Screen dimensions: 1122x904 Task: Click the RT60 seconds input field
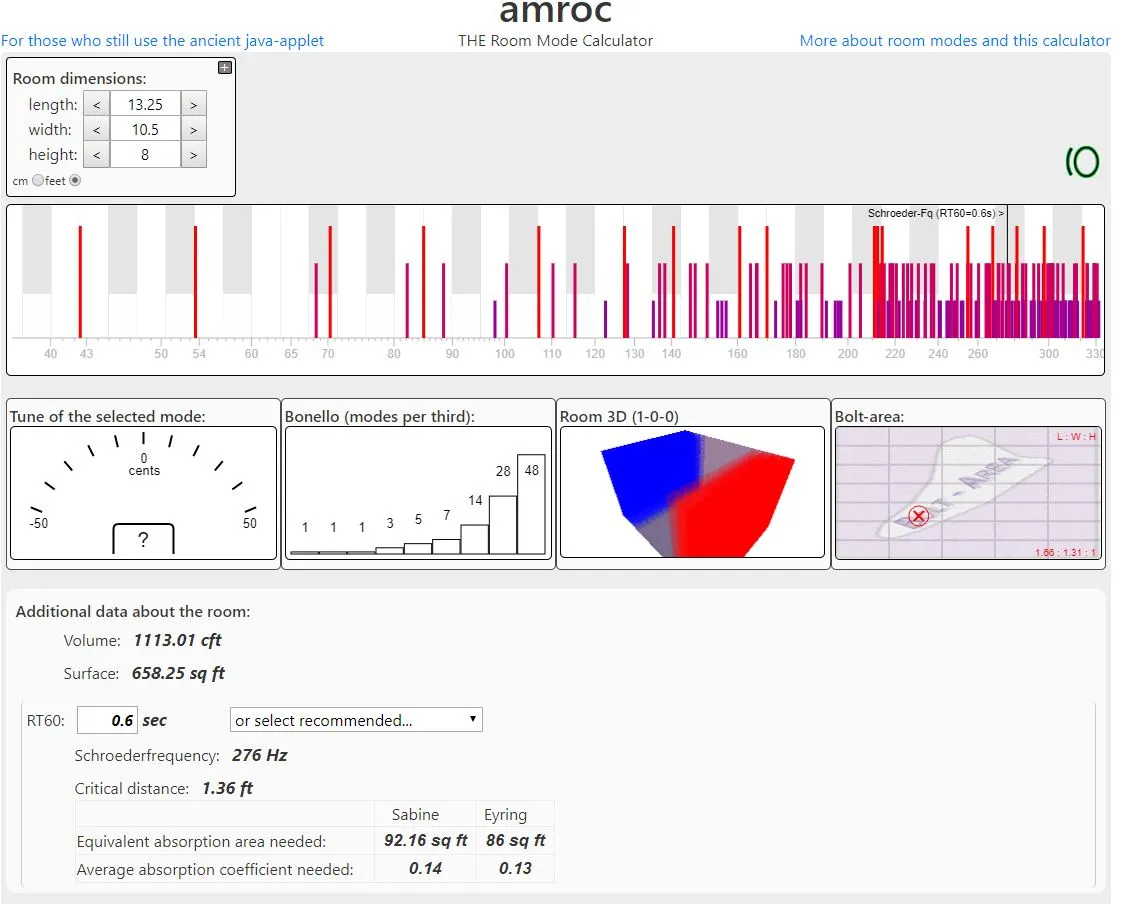(107, 720)
